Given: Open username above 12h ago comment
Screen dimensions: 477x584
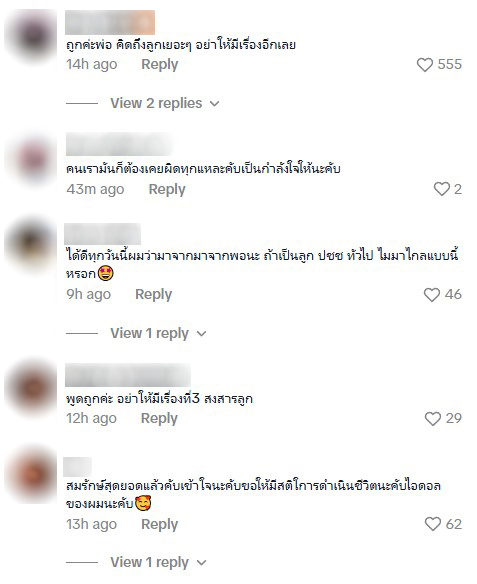Looking at the screenshot, I should tap(128, 375).
